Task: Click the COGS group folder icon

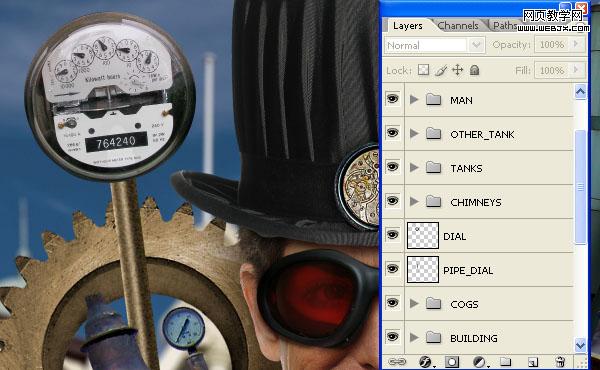Action: (434, 304)
